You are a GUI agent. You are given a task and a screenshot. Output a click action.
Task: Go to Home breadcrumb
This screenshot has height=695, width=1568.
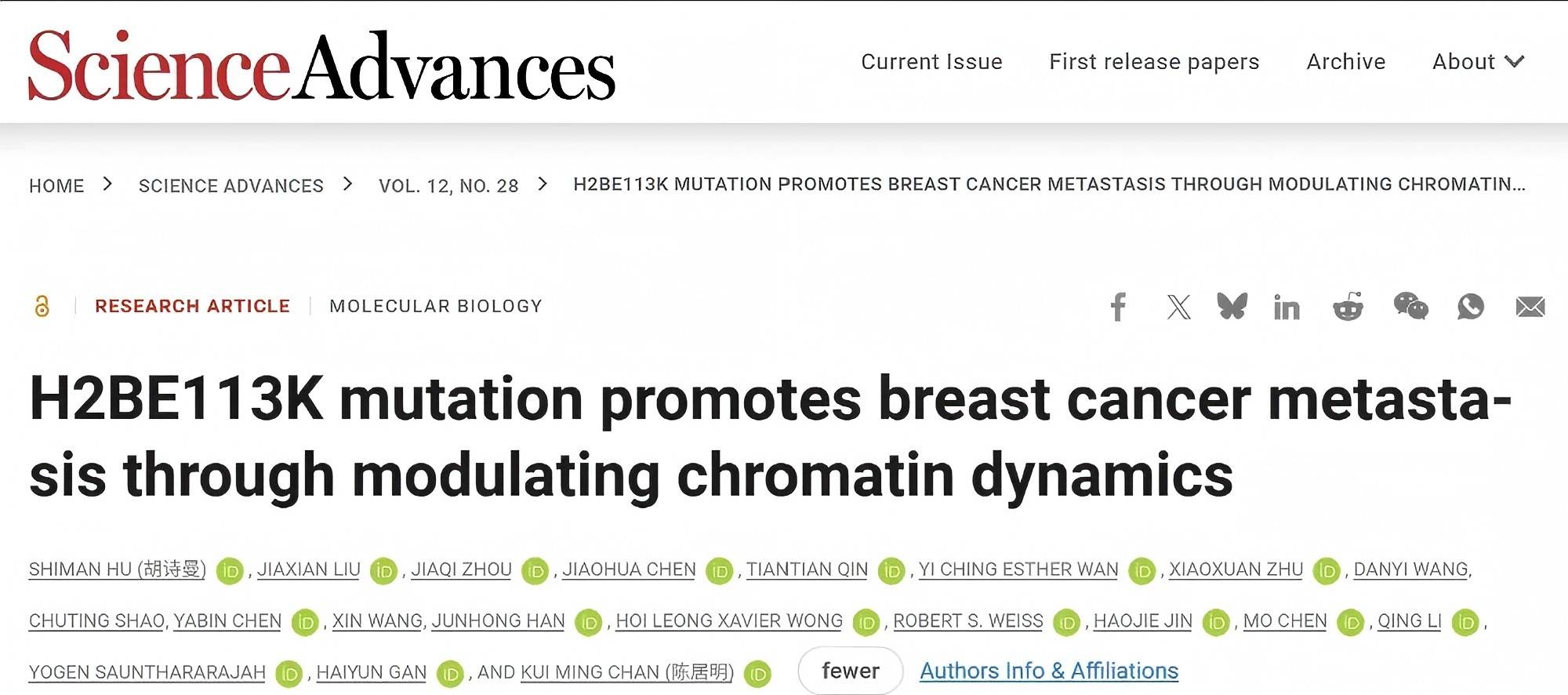click(x=56, y=186)
